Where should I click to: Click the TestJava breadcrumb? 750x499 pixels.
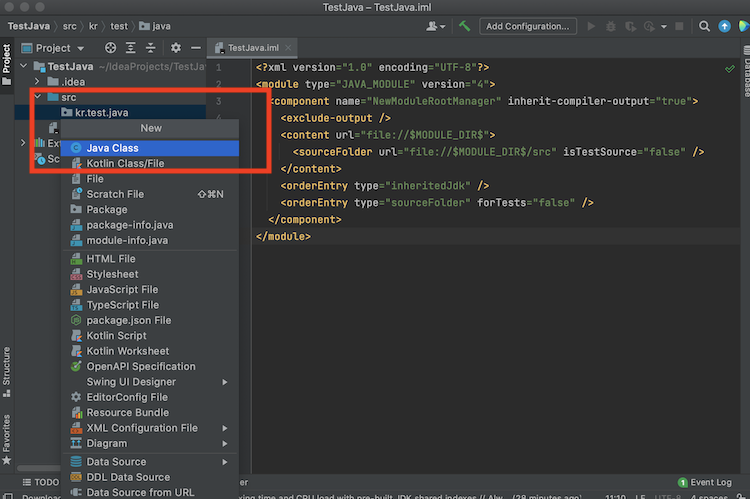(x=29, y=26)
